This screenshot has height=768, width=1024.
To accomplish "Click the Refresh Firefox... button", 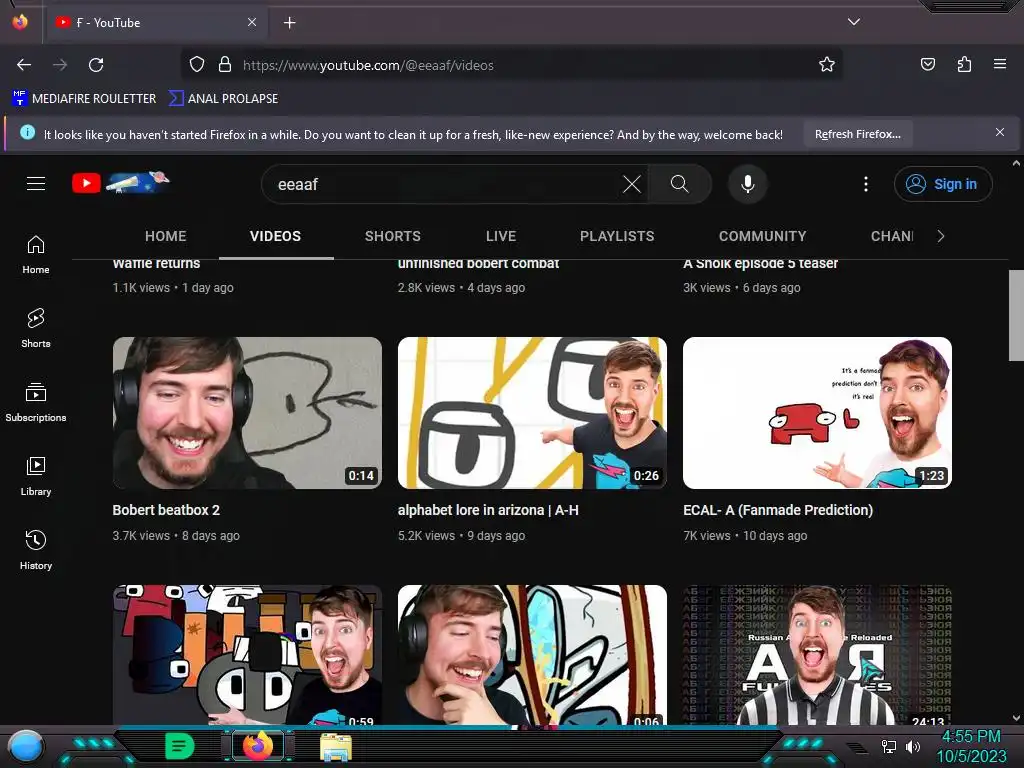I will pyautogui.click(x=857, y=134).
